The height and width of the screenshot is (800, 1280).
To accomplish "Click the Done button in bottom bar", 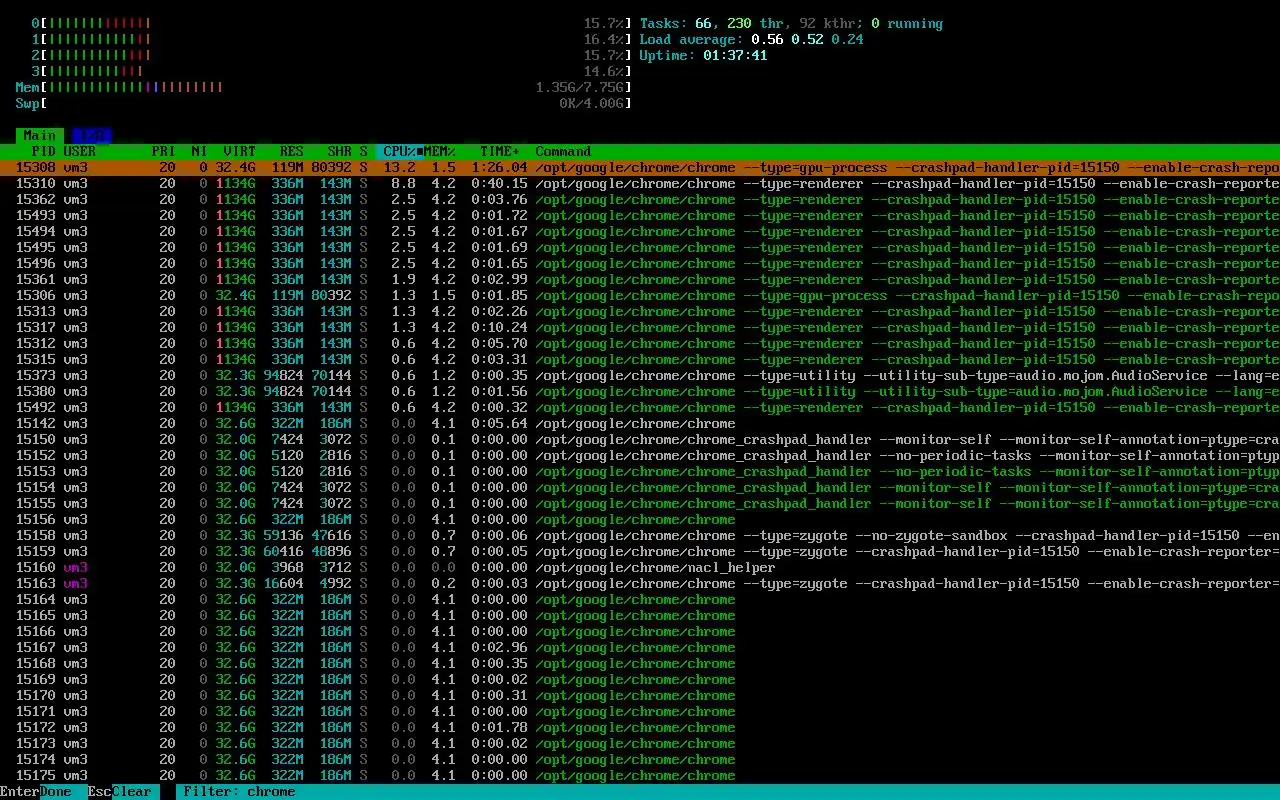I will [x=56, y=791].
